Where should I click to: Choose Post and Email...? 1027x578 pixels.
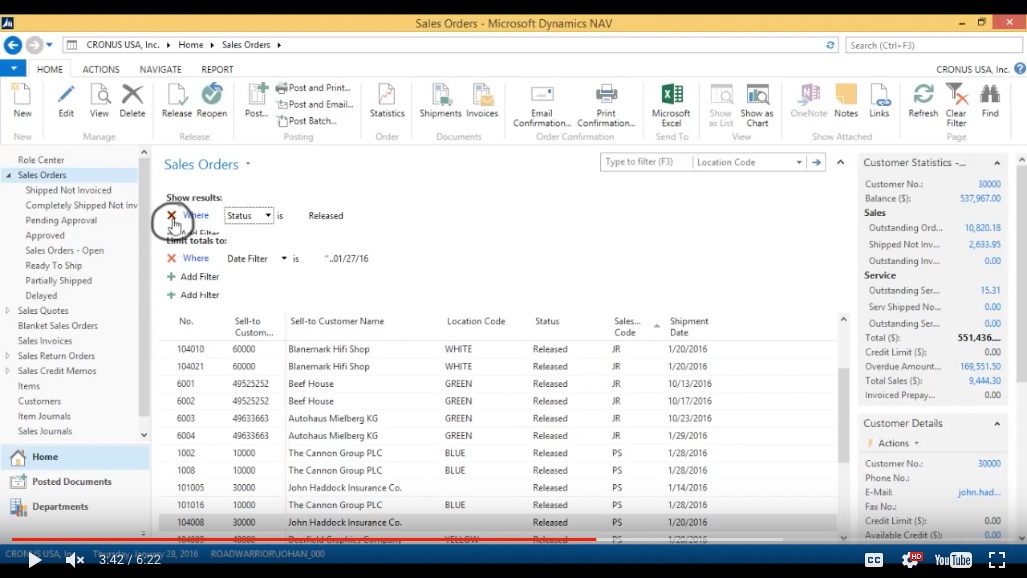pyautogui.click(x=315, y=104)
